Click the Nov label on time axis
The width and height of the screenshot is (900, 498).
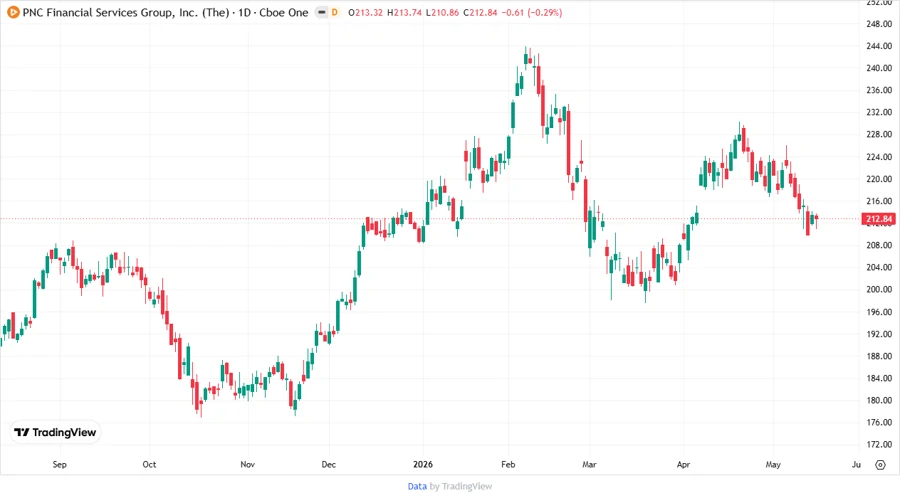(x=247, y=464)
